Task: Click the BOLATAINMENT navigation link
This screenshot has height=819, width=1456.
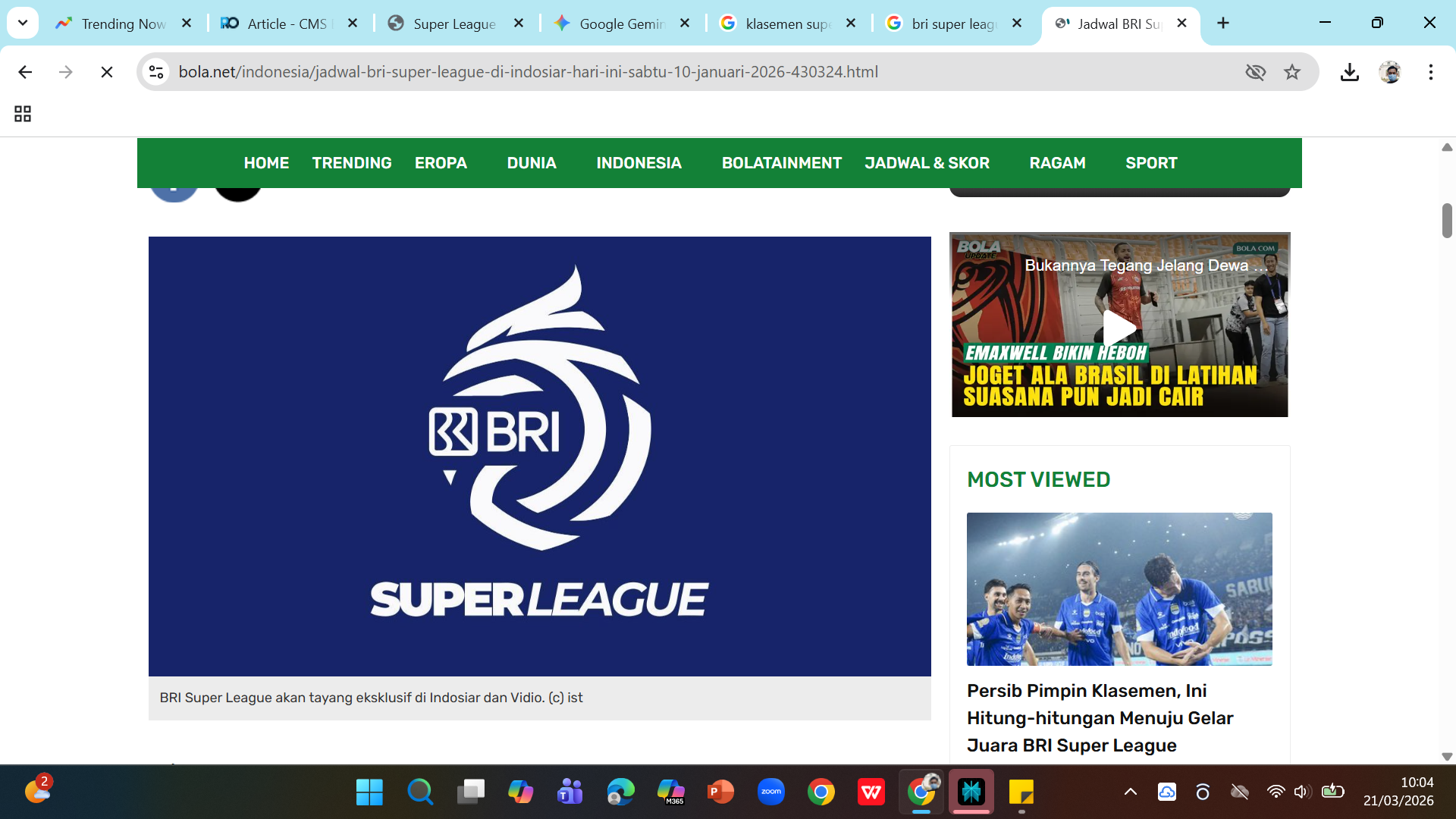Action: tap(781, 163)
